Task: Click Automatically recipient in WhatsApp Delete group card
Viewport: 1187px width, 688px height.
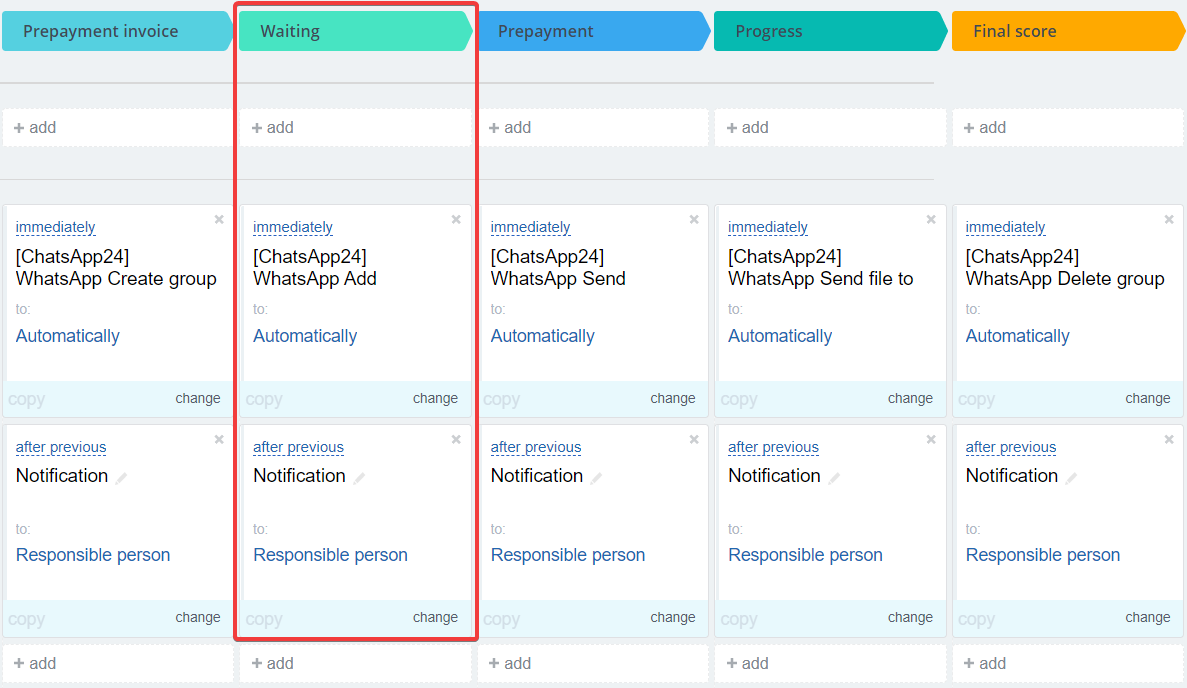Action: [1017, 336]
